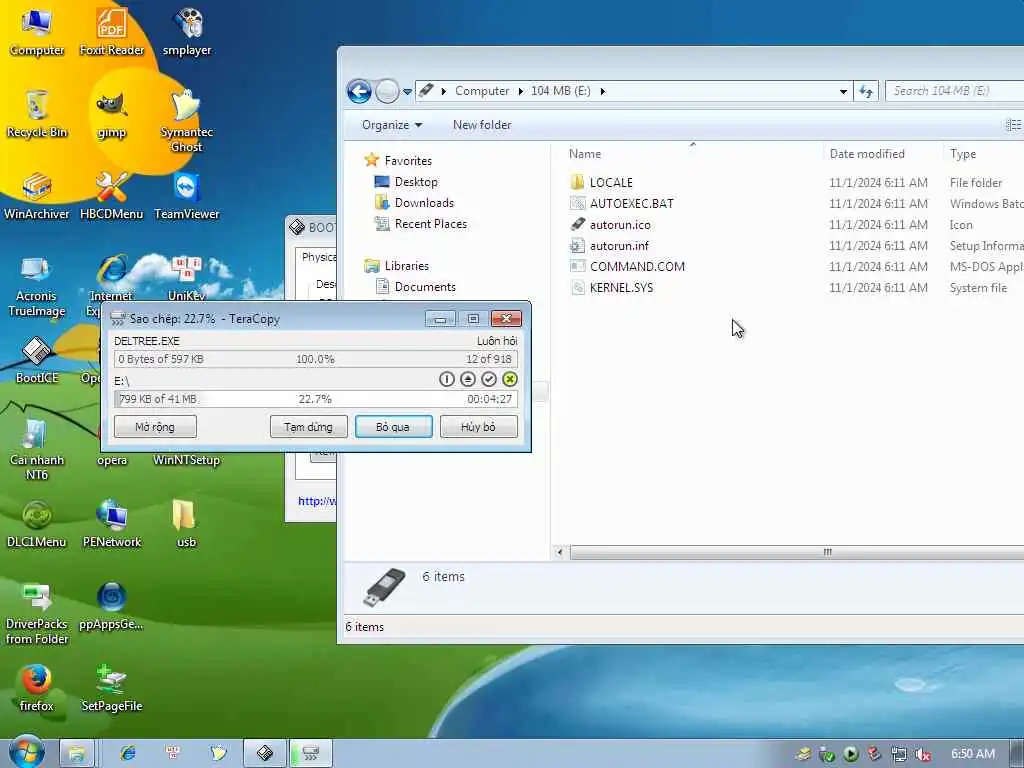Select Symantec Ghost desktop icon

tap(187, 121)
